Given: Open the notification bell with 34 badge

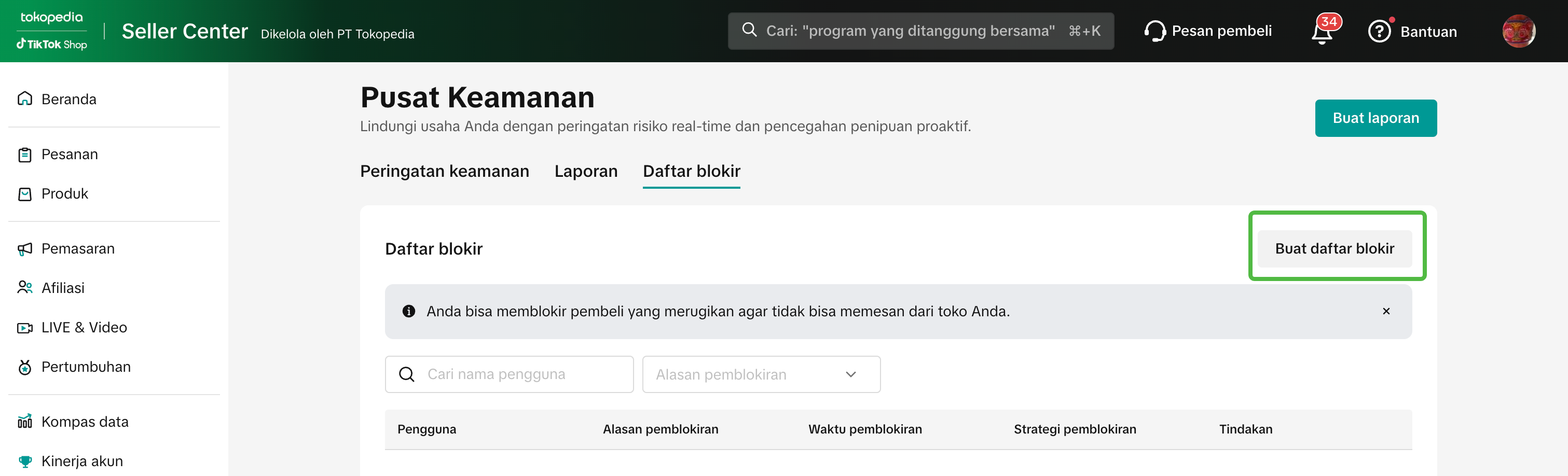Looking at the screenshot, I should (x=1322, y=32).
